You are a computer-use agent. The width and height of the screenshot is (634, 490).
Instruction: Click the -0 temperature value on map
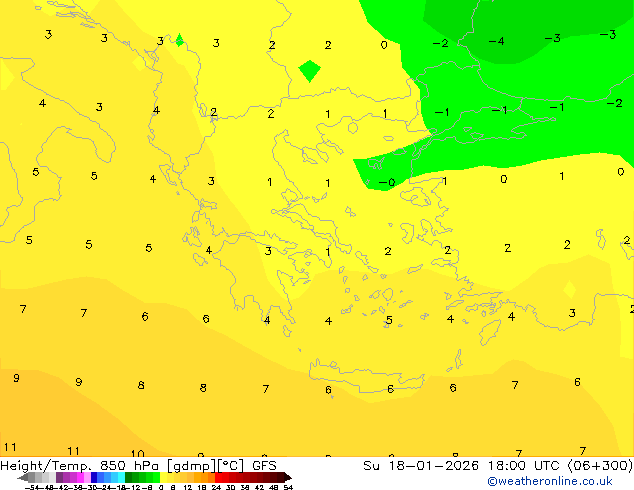pos(387,182)
